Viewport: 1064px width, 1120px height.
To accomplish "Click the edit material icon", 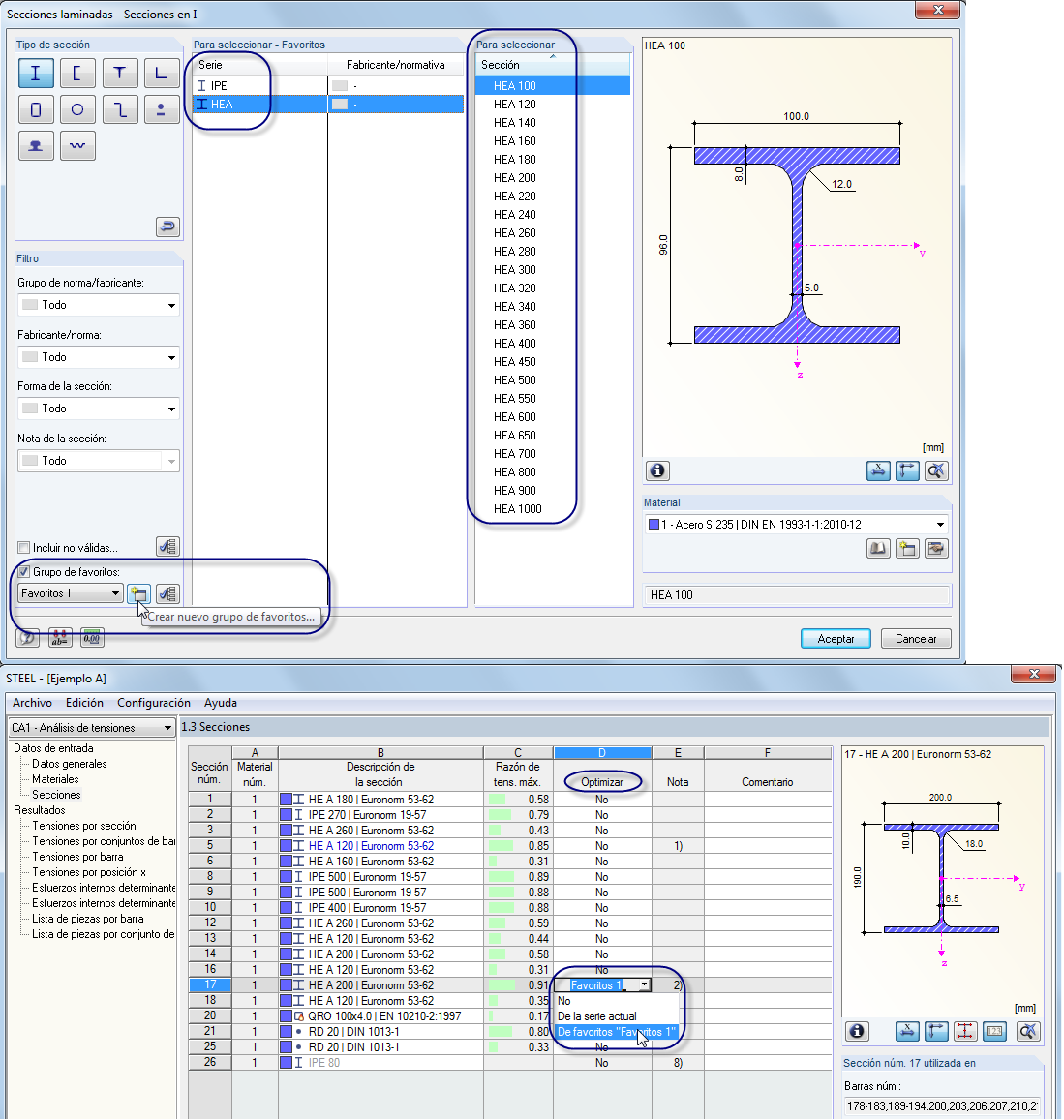I will pos(936,549).
